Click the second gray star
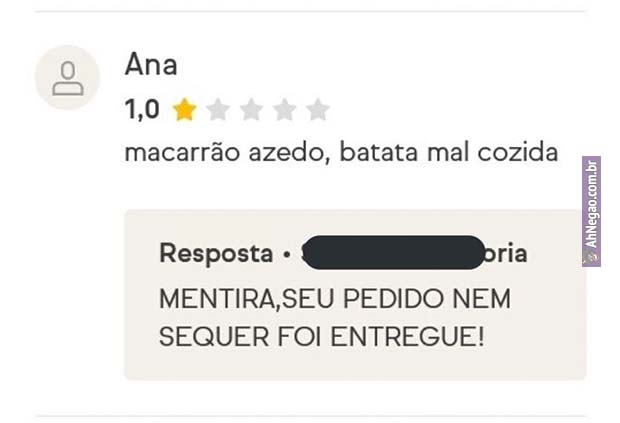Image resolution: width=620 pixels, height=423 pixels. coord(218,110)
